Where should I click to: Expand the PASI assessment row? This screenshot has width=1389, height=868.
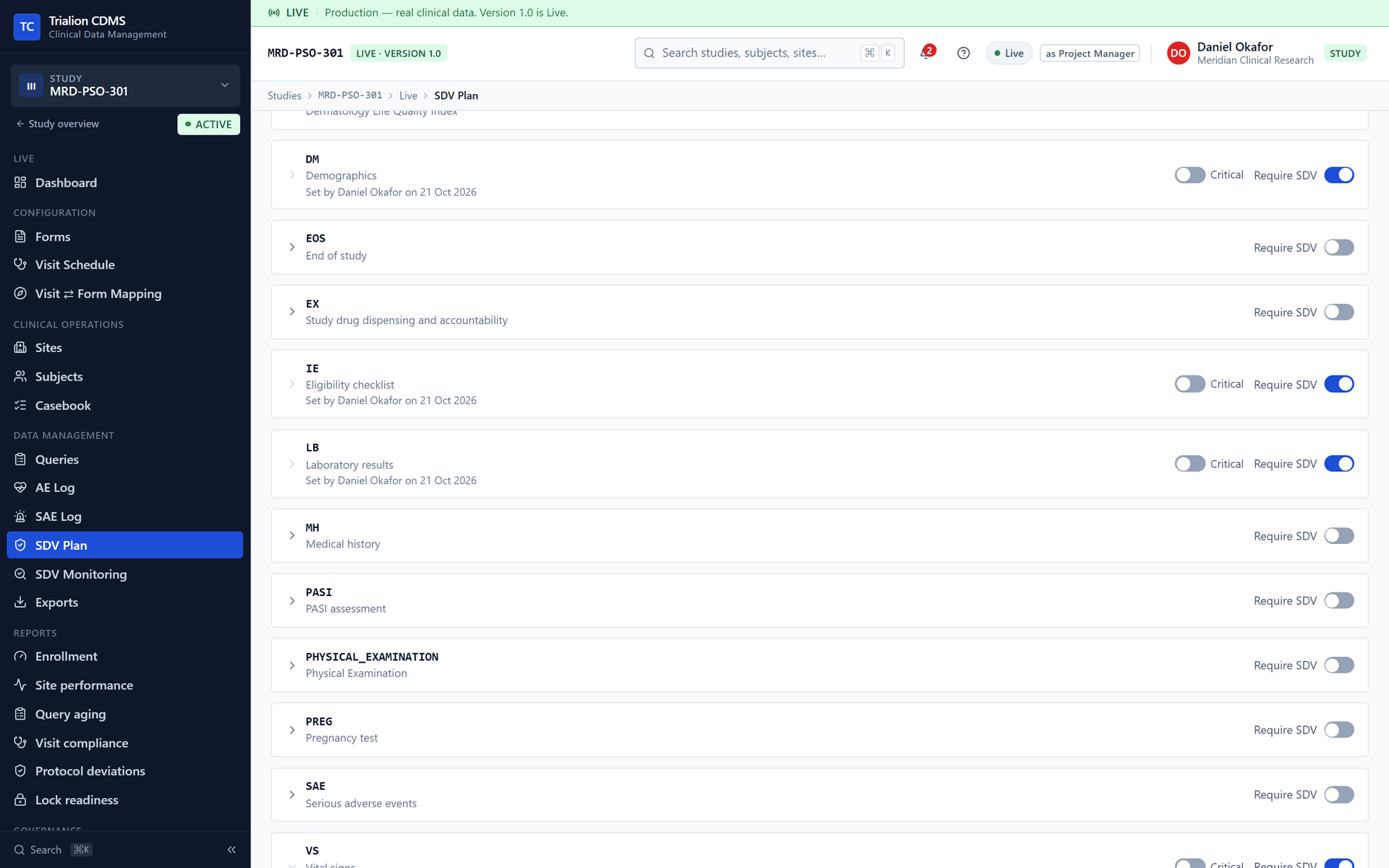pos(292,600)
